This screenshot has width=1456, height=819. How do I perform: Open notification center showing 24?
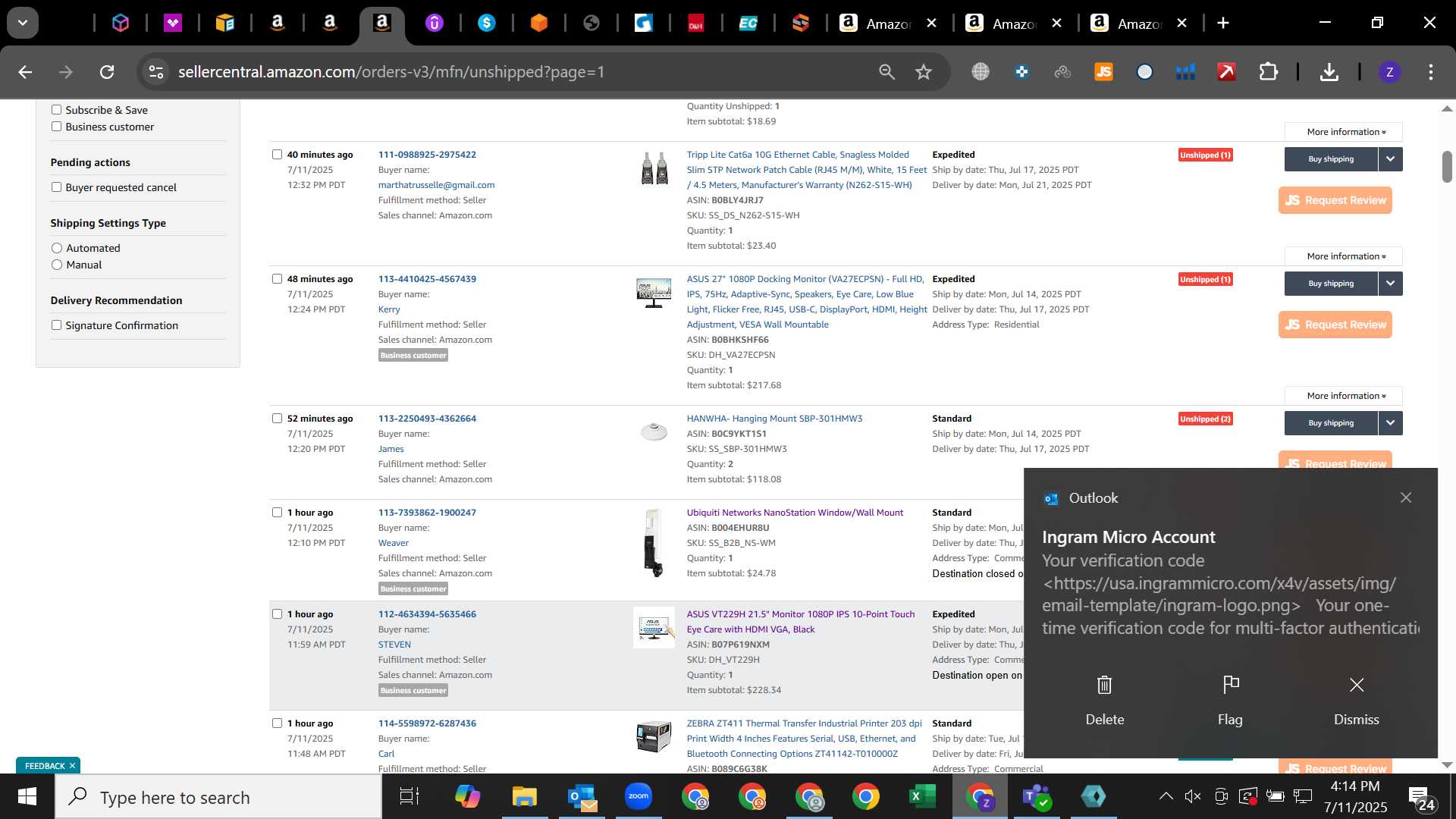(1421, 798)
